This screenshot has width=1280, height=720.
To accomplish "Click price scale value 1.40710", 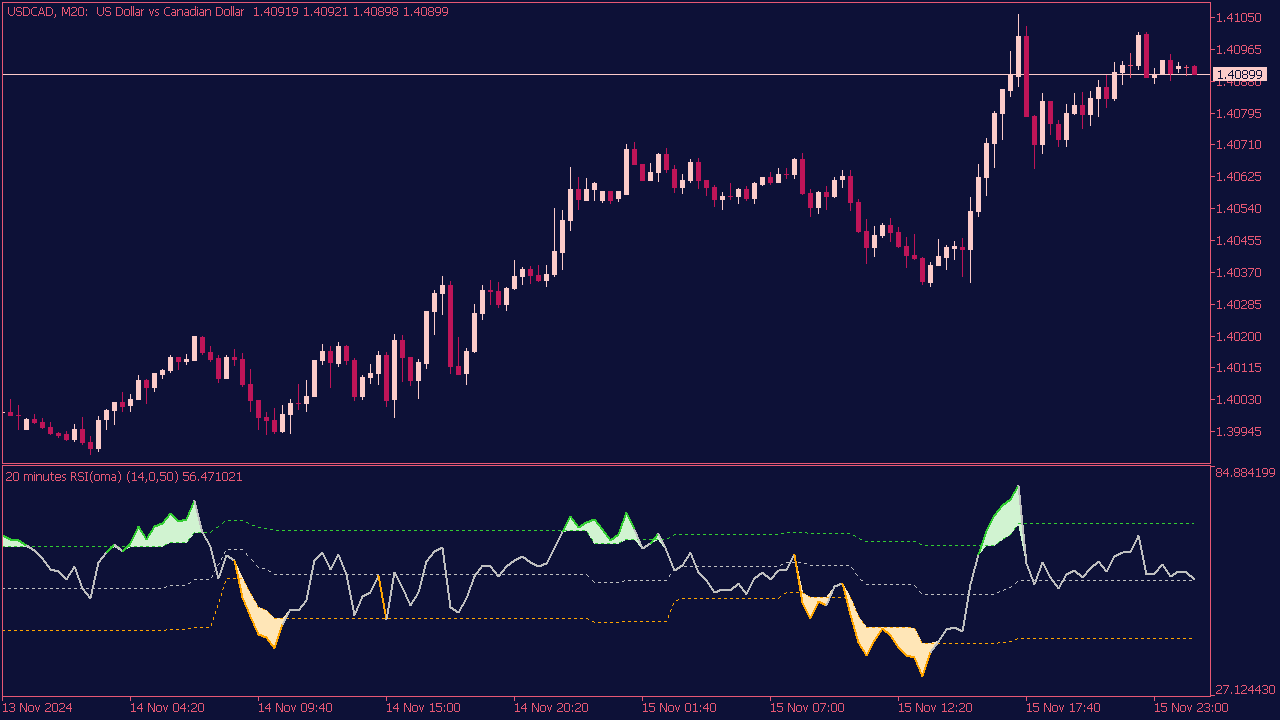I will (1237, 145).
